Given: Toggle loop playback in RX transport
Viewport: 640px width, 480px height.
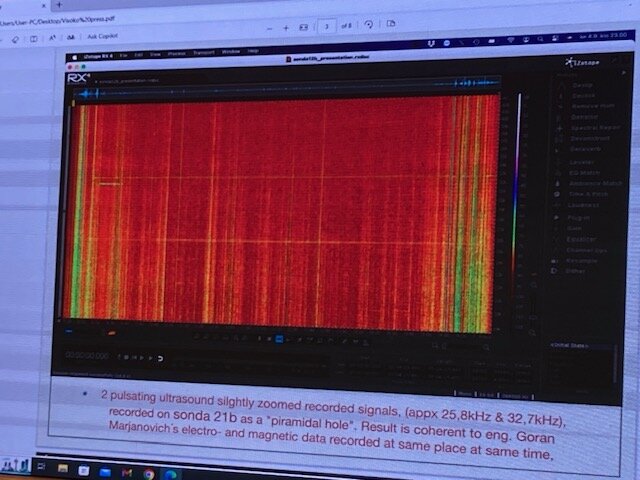Looking at the screenshot, I should pos(160,358).
